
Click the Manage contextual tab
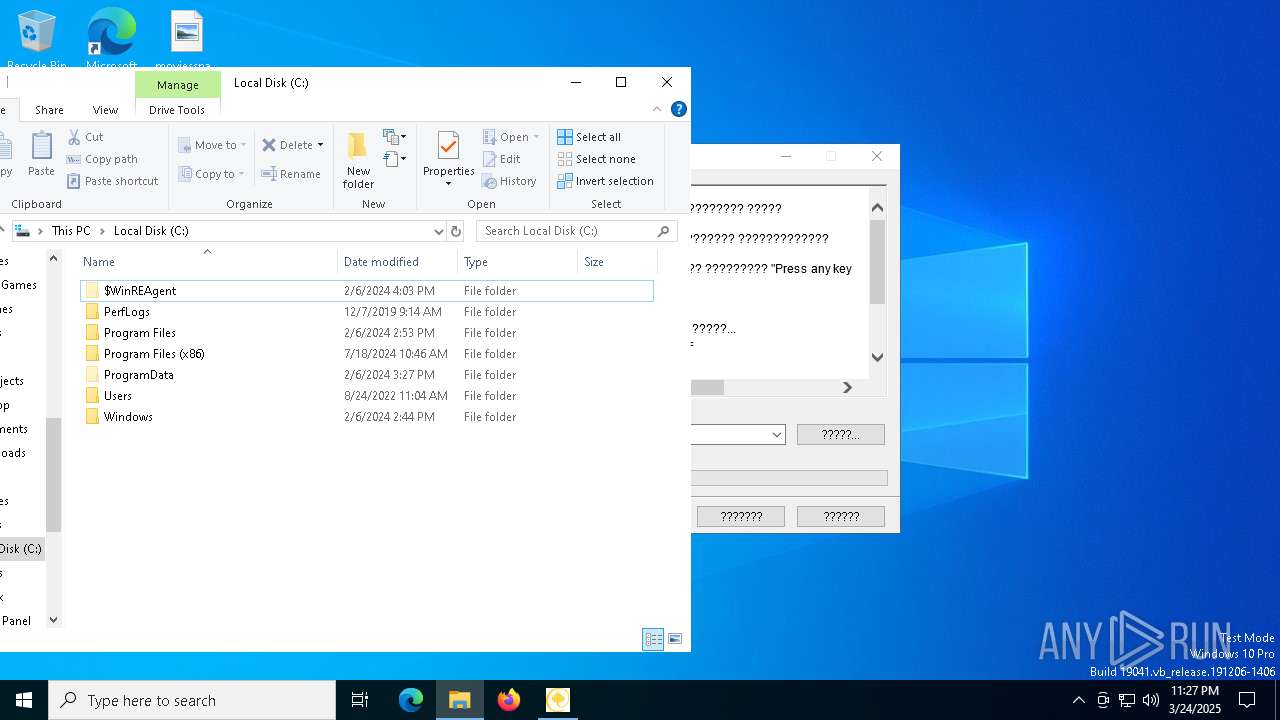[x=178, y=85]
